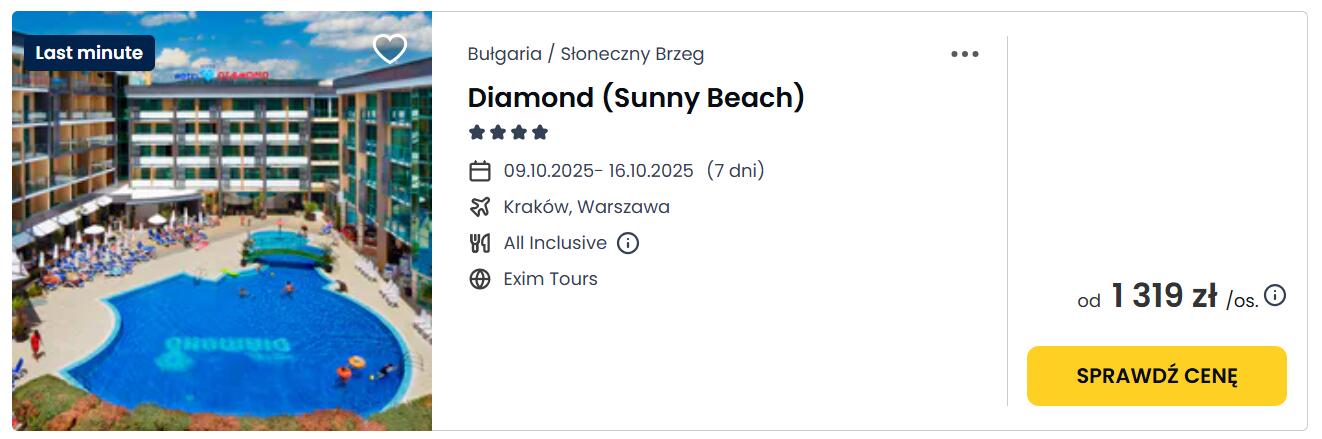Open the All Inclusive info icon
This screenshot has width=1322, height=439.
pos(628,243)
